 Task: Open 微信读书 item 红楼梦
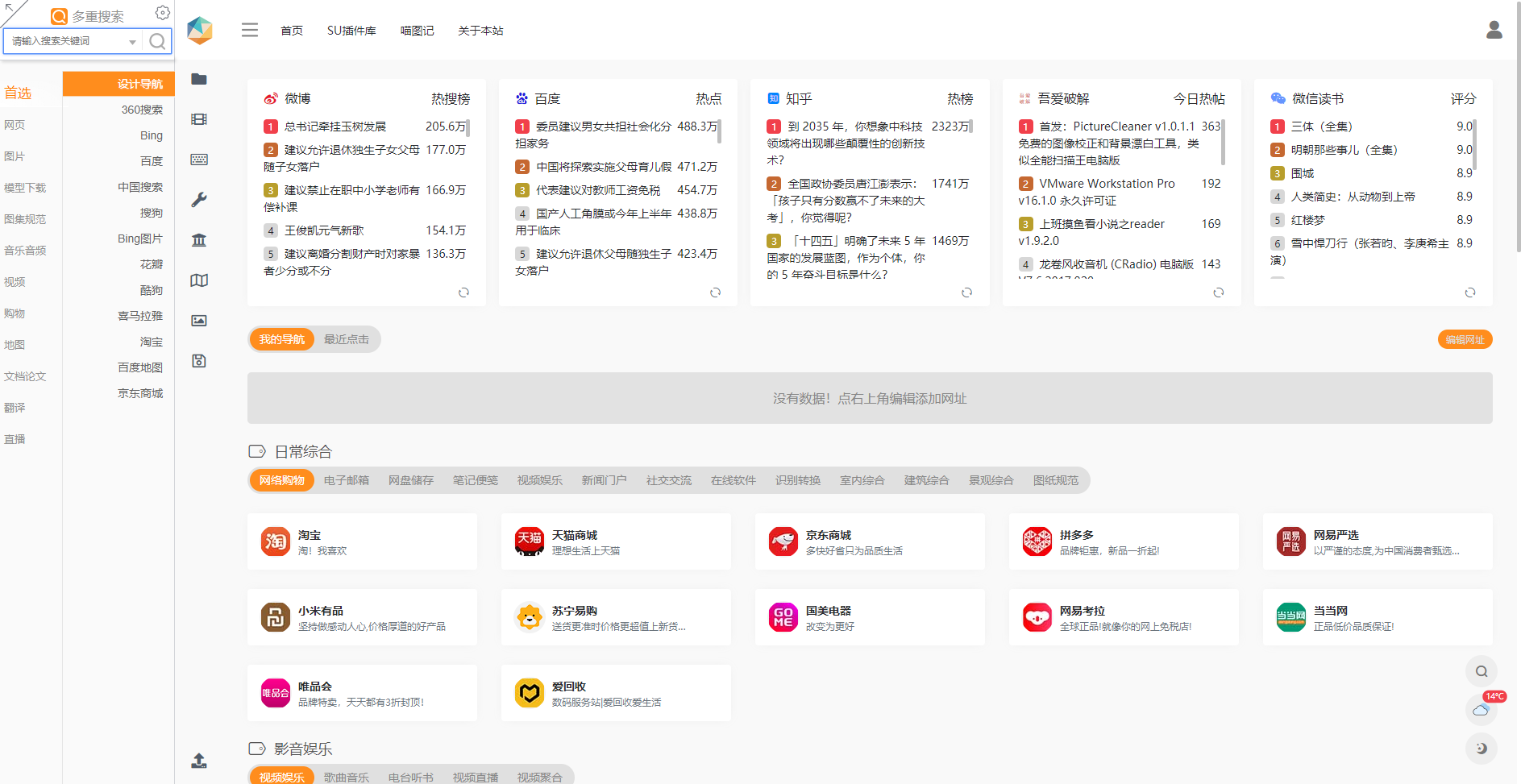coord(1307,220)
